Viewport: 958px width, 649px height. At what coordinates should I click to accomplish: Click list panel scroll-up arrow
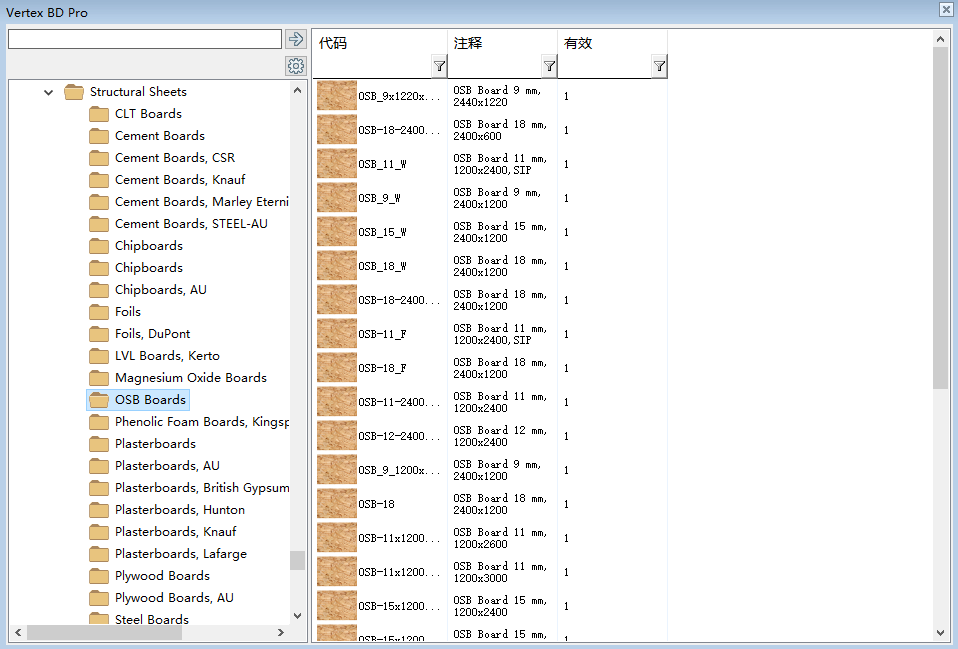(940, 39)
